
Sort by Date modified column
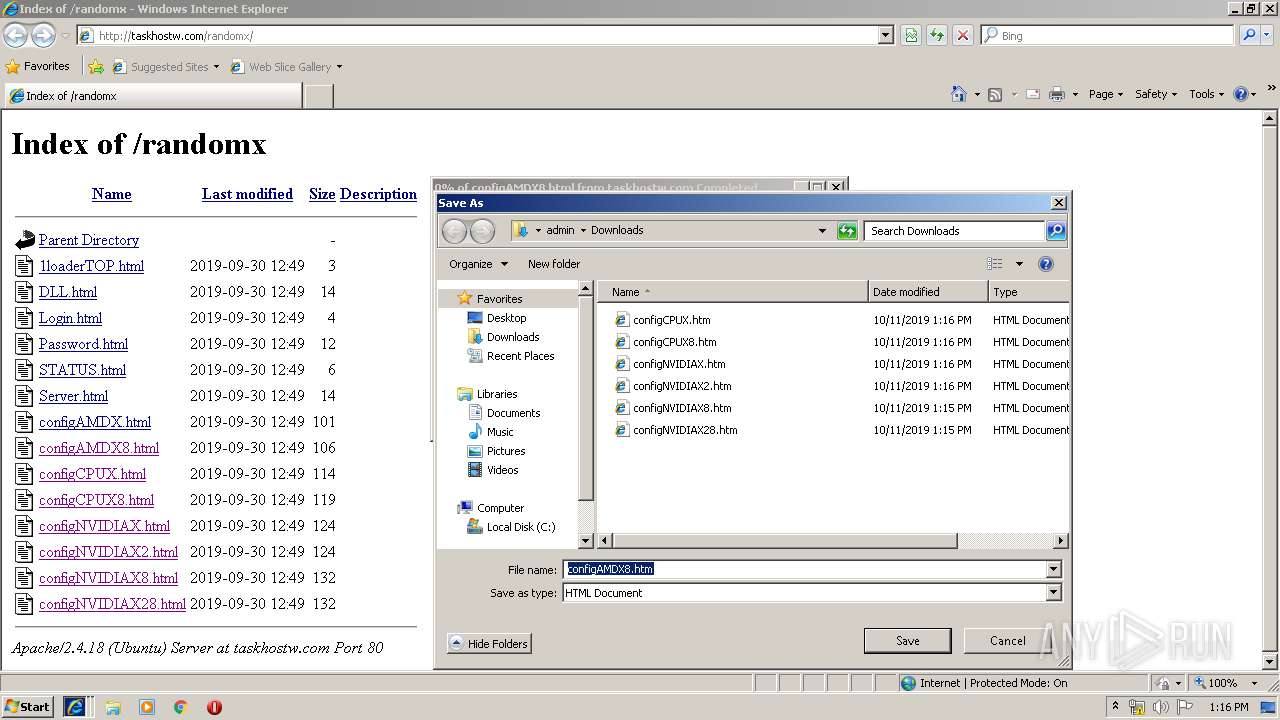928,292
